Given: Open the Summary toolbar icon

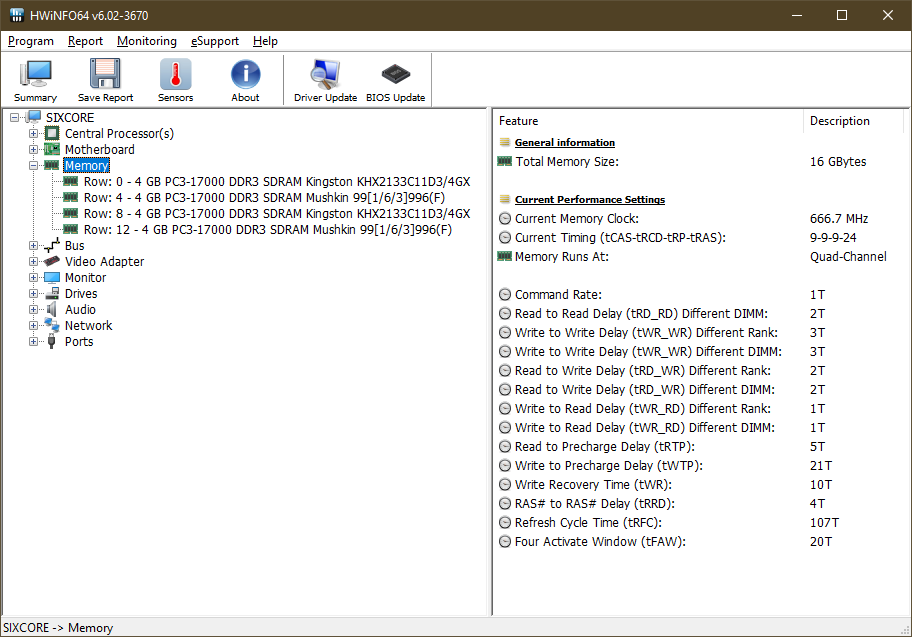Looking at the screenshot, I should click(x=35, y=74).
